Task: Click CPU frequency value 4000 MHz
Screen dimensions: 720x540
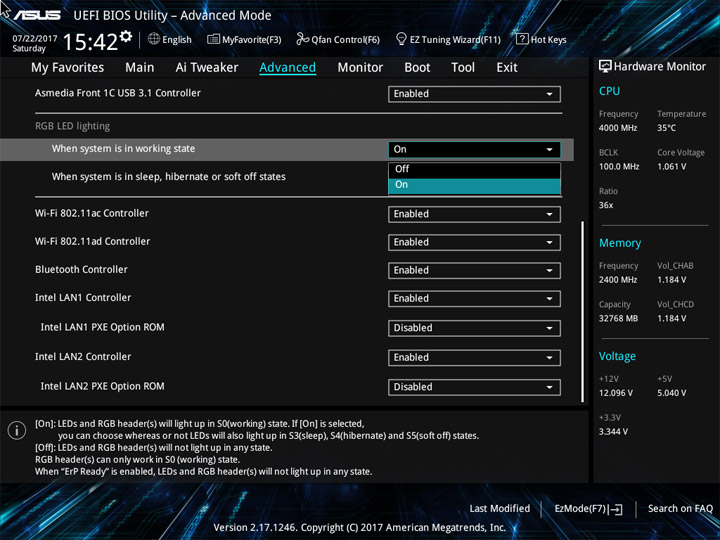Action: pos(618,128)
